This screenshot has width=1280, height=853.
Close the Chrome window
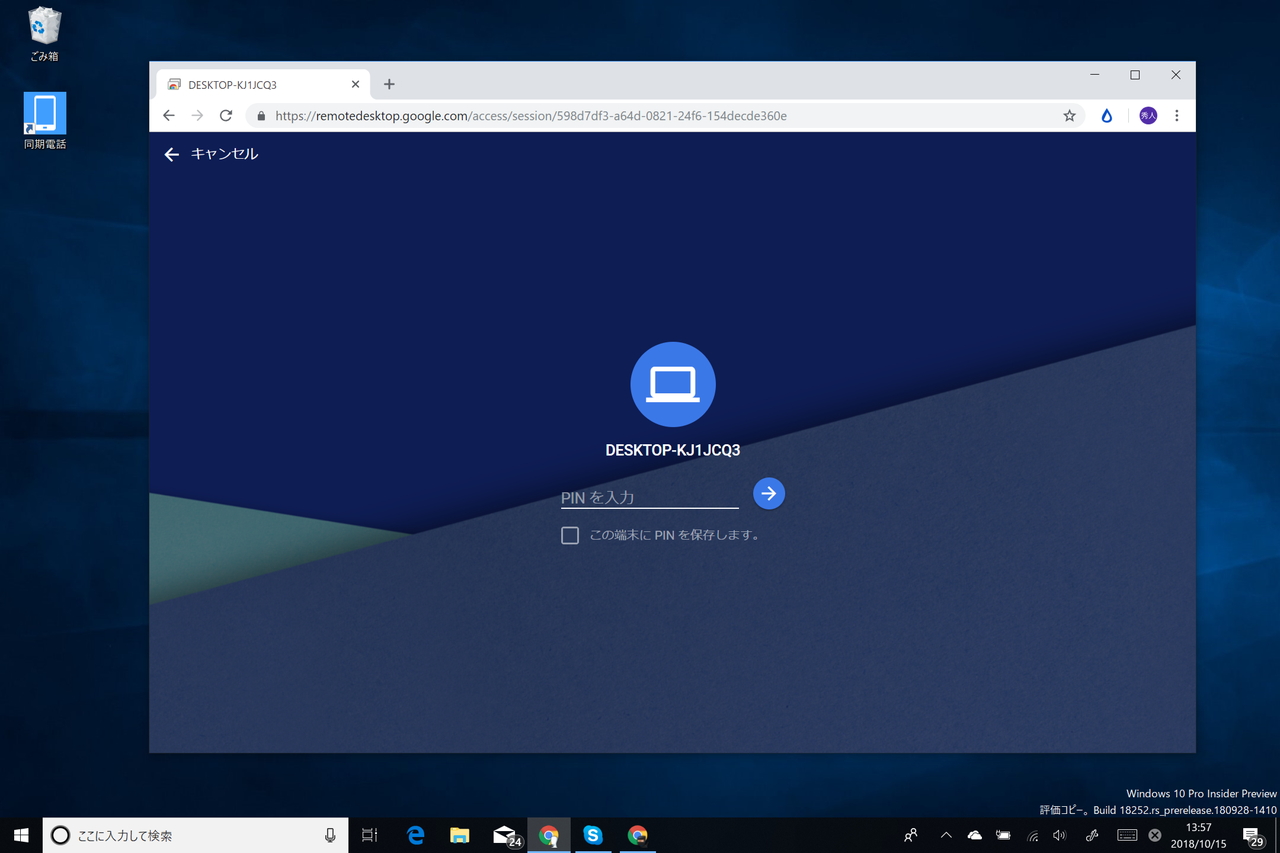point(1176,75)
